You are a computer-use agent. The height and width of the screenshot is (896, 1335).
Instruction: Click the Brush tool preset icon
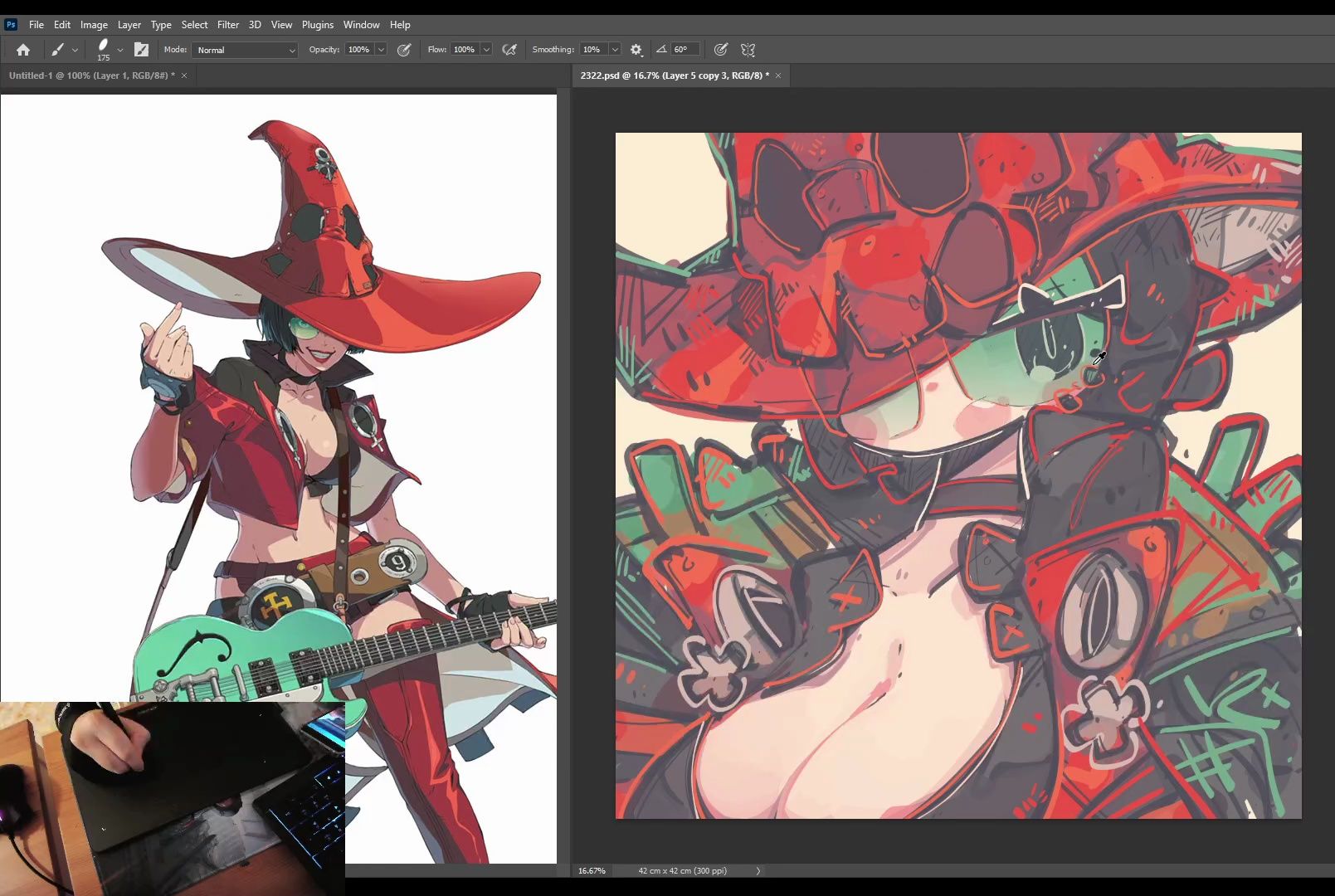(x=57, y=50)
